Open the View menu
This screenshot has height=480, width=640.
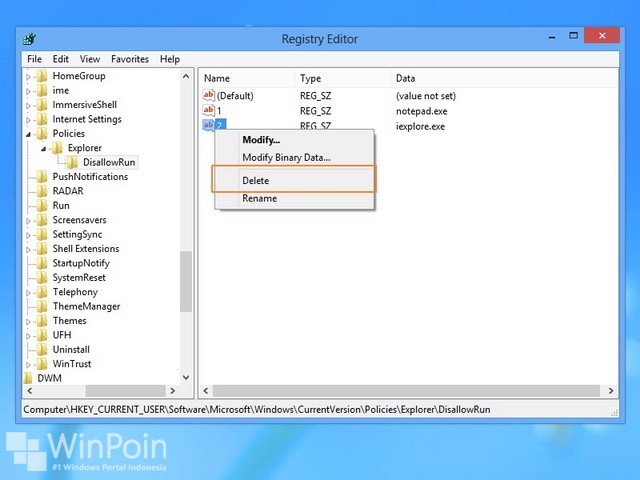90,59
